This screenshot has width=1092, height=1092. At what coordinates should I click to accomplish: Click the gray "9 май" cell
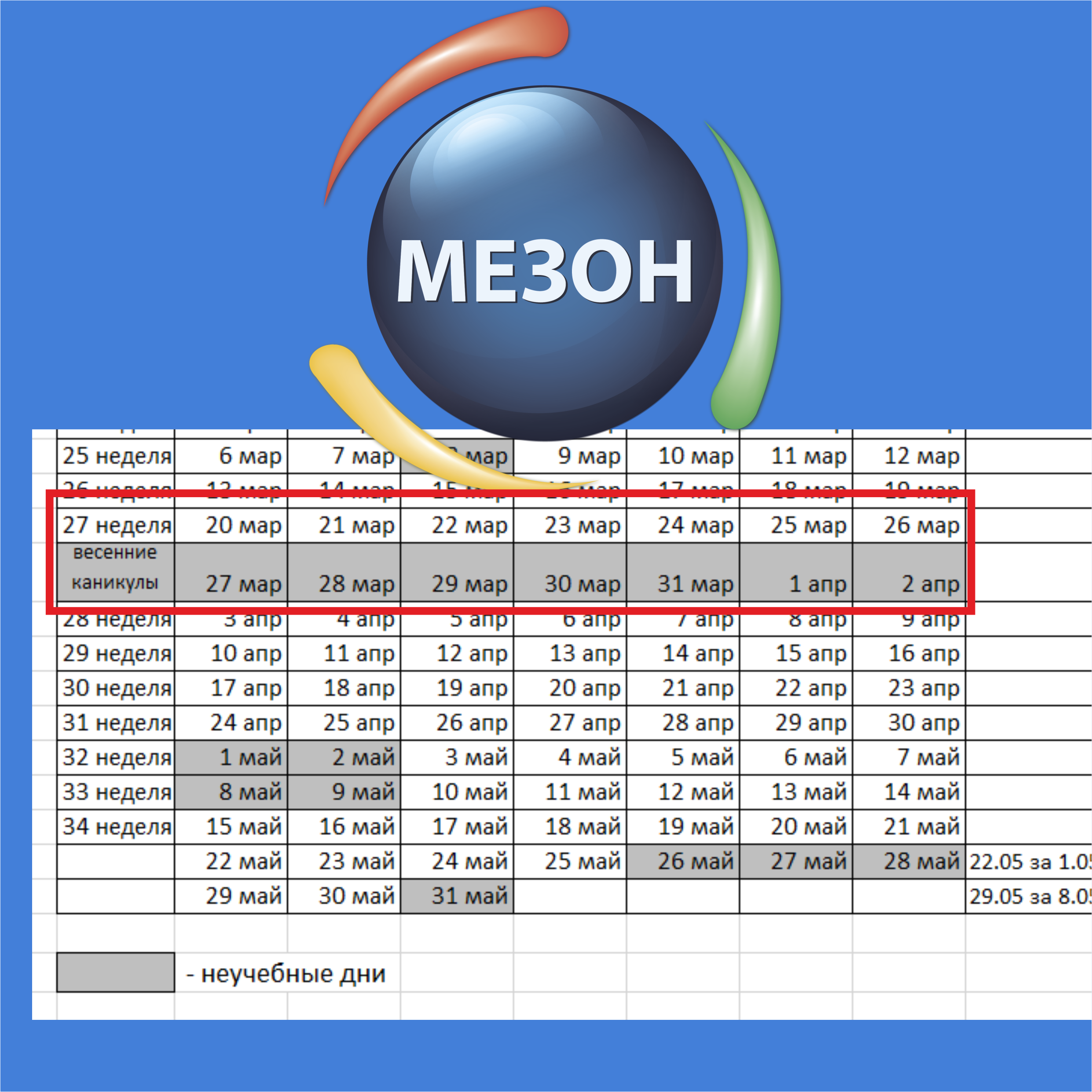click(344, 792)
